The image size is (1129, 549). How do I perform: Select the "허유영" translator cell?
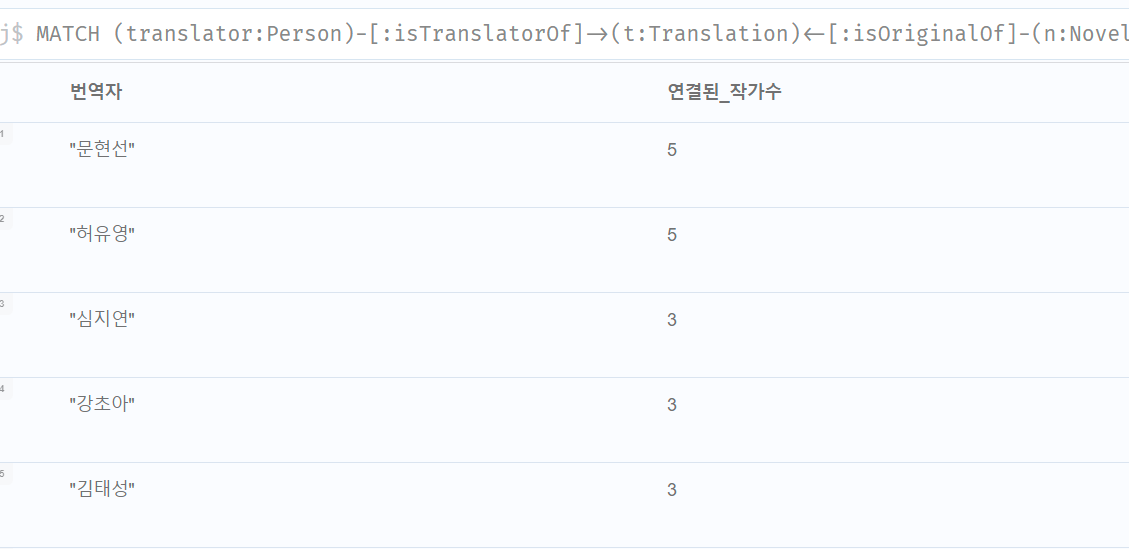point(102,235)
